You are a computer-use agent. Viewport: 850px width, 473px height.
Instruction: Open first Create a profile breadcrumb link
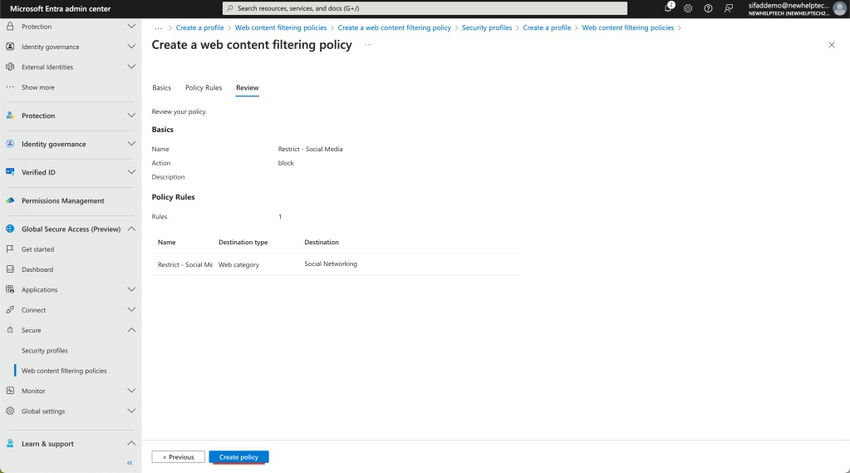(199, 28)
